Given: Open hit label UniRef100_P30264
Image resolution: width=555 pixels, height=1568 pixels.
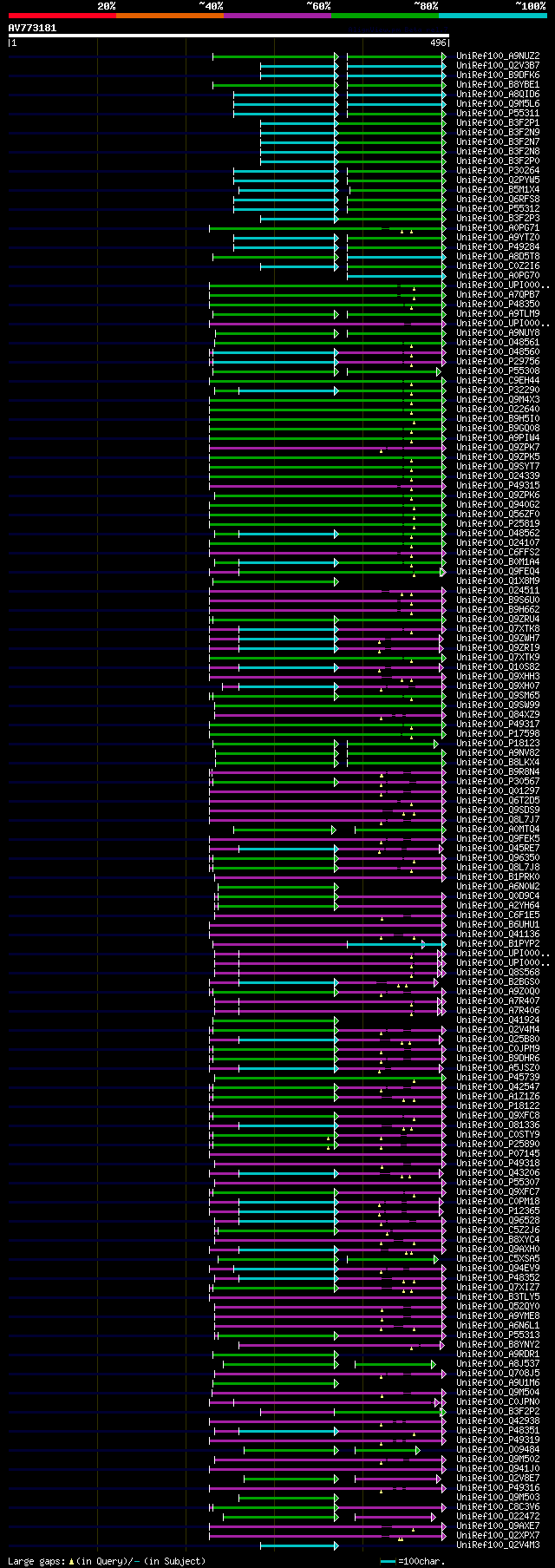Looking at the screenshot, I should click(498, 170).
